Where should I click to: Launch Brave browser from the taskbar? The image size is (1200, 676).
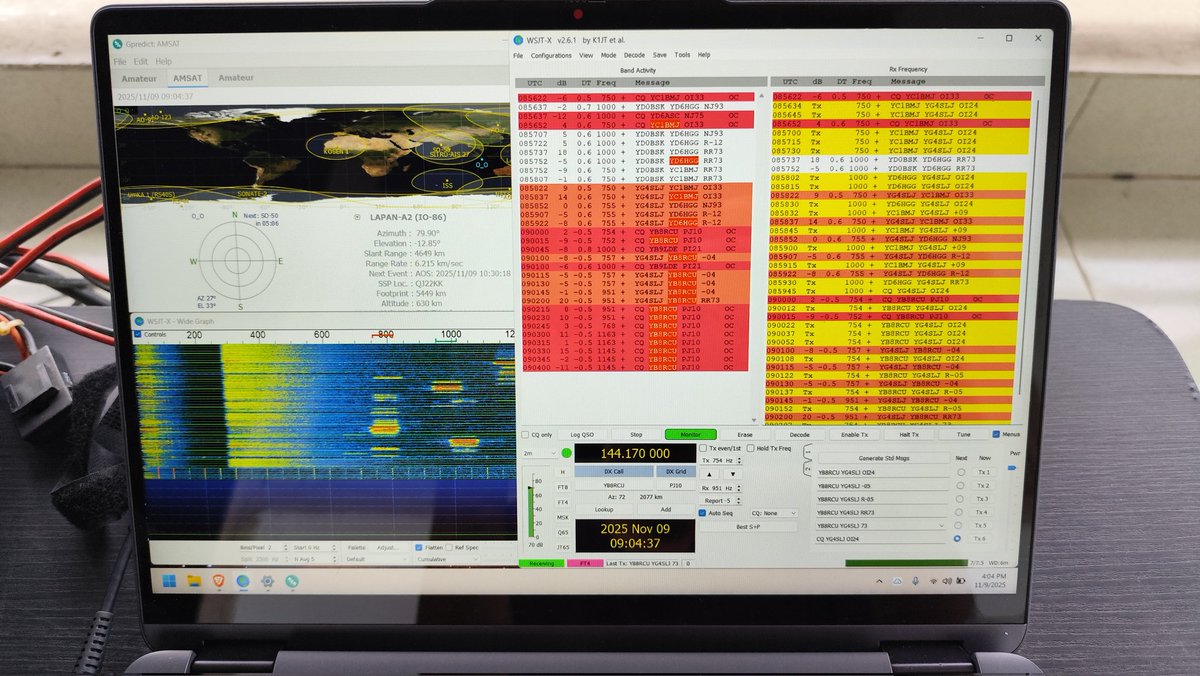(218, 581)
